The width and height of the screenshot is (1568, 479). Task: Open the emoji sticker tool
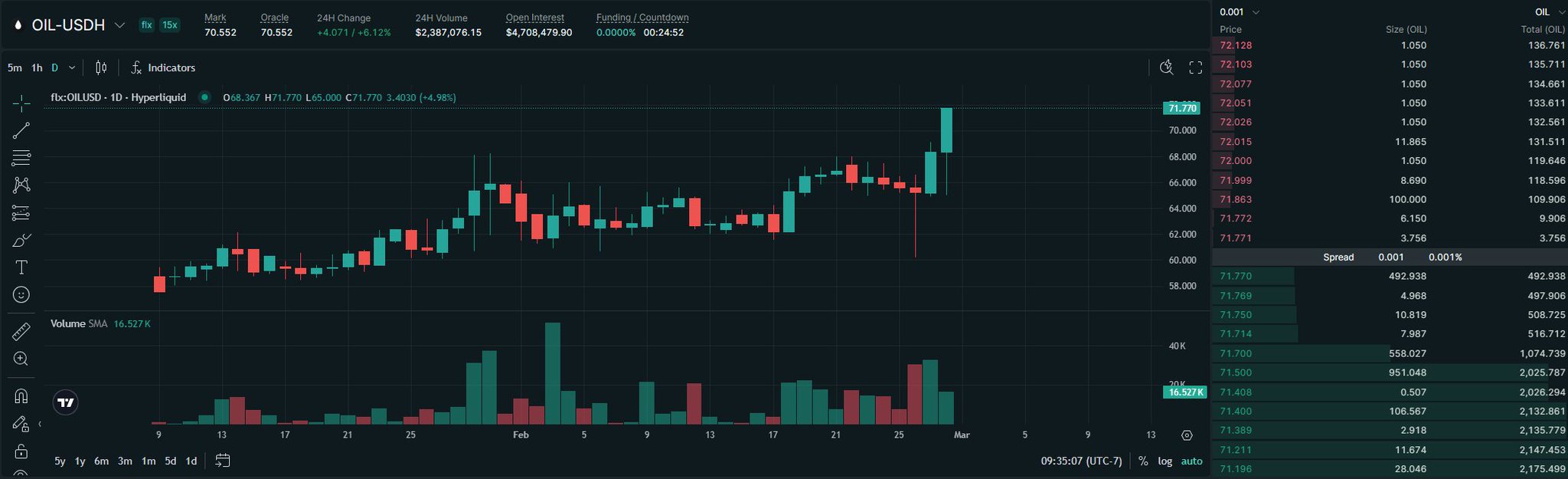point(21,294)
